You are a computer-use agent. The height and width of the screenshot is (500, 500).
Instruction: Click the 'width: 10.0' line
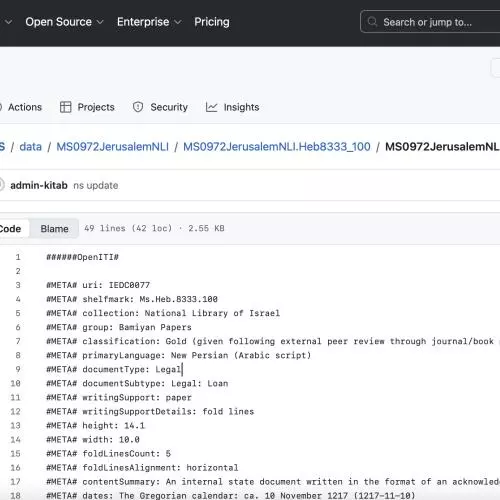tap(93, 439)
